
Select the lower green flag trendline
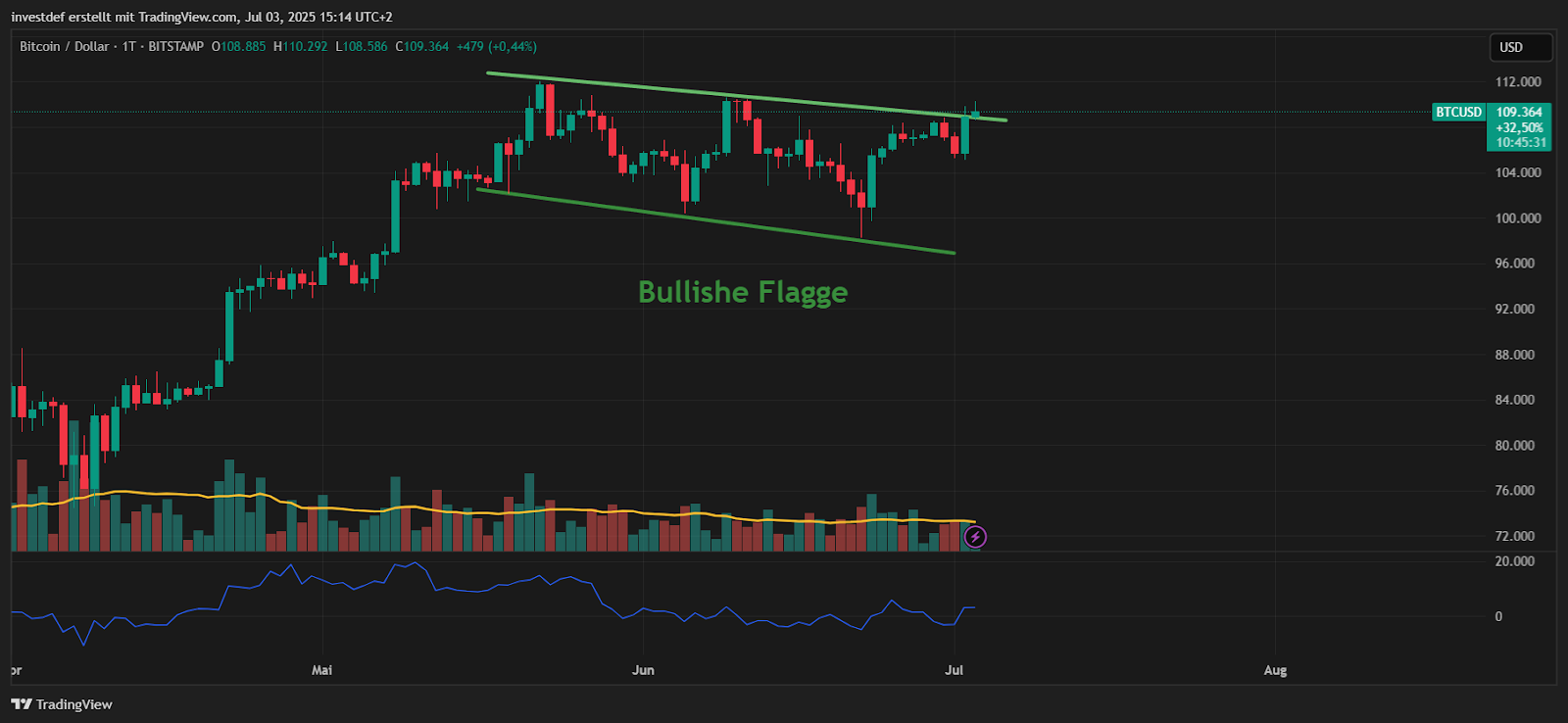(715, 221)
